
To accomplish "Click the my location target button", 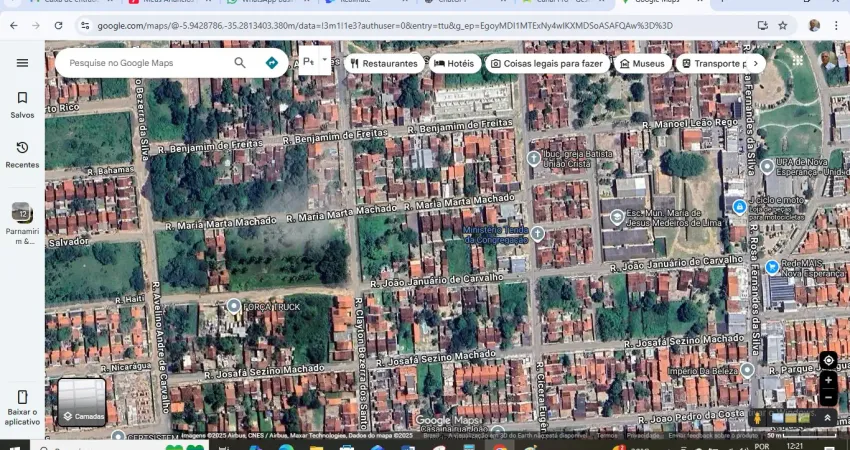I will 828,360.
